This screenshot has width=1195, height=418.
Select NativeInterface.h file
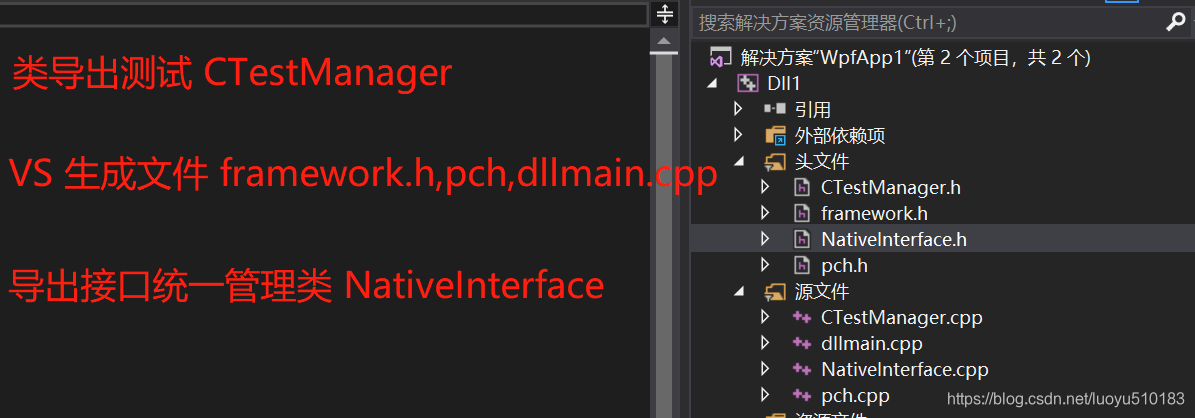(x=894, y=240)
